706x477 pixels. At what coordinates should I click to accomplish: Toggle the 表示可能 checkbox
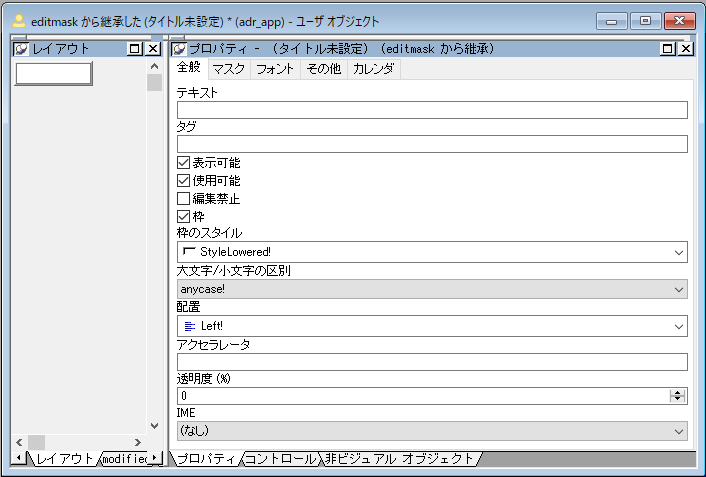(x=183, y=162)
